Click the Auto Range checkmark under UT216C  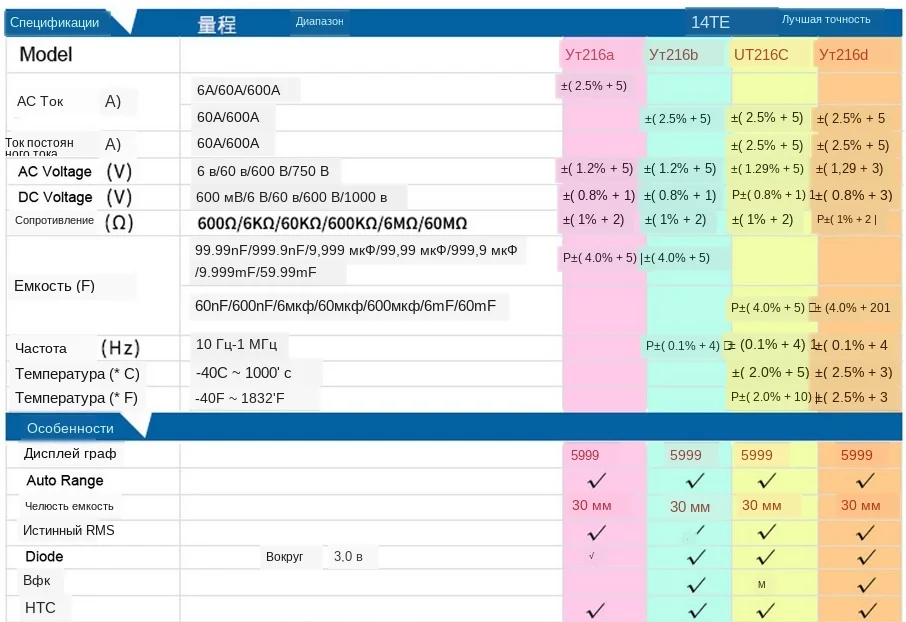click(766, 480)
